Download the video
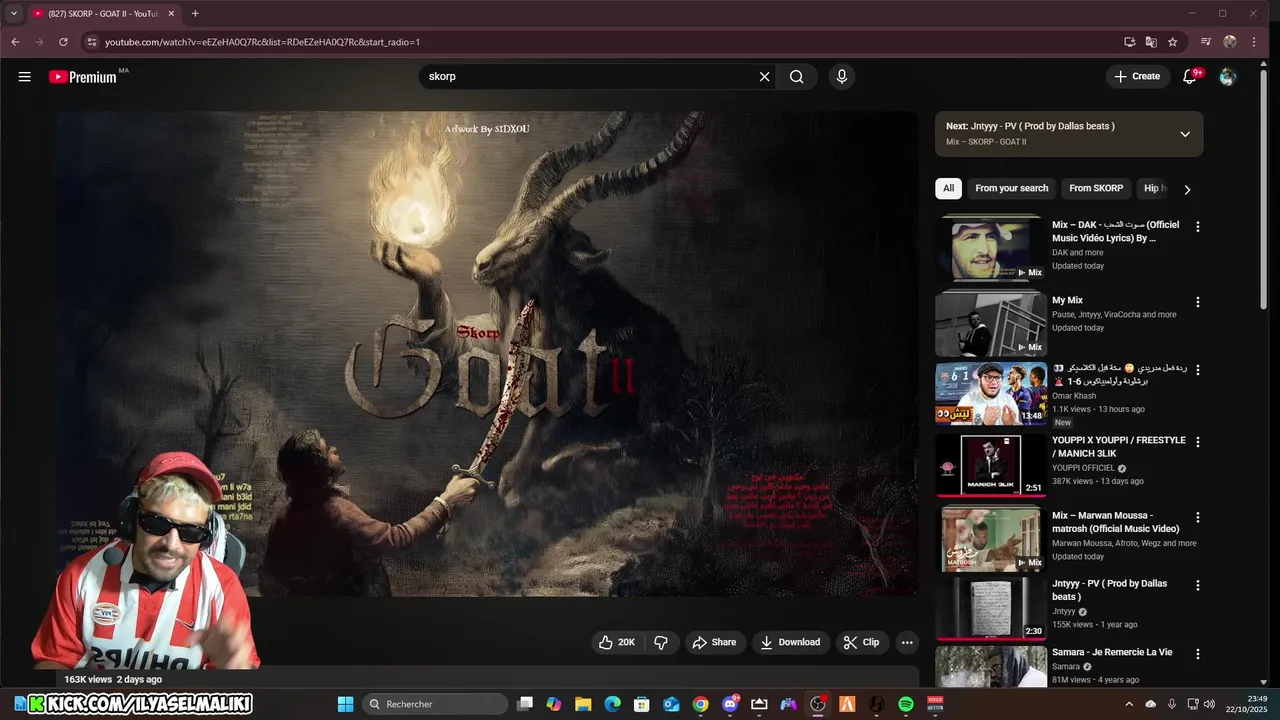Screen dimensions: 1280x720 790,642
